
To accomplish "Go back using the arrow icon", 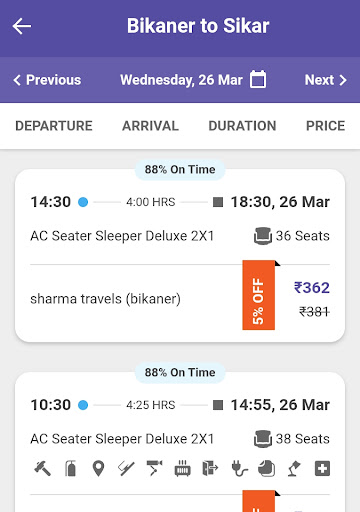I will pyautogui.click(x=22, y=26).
